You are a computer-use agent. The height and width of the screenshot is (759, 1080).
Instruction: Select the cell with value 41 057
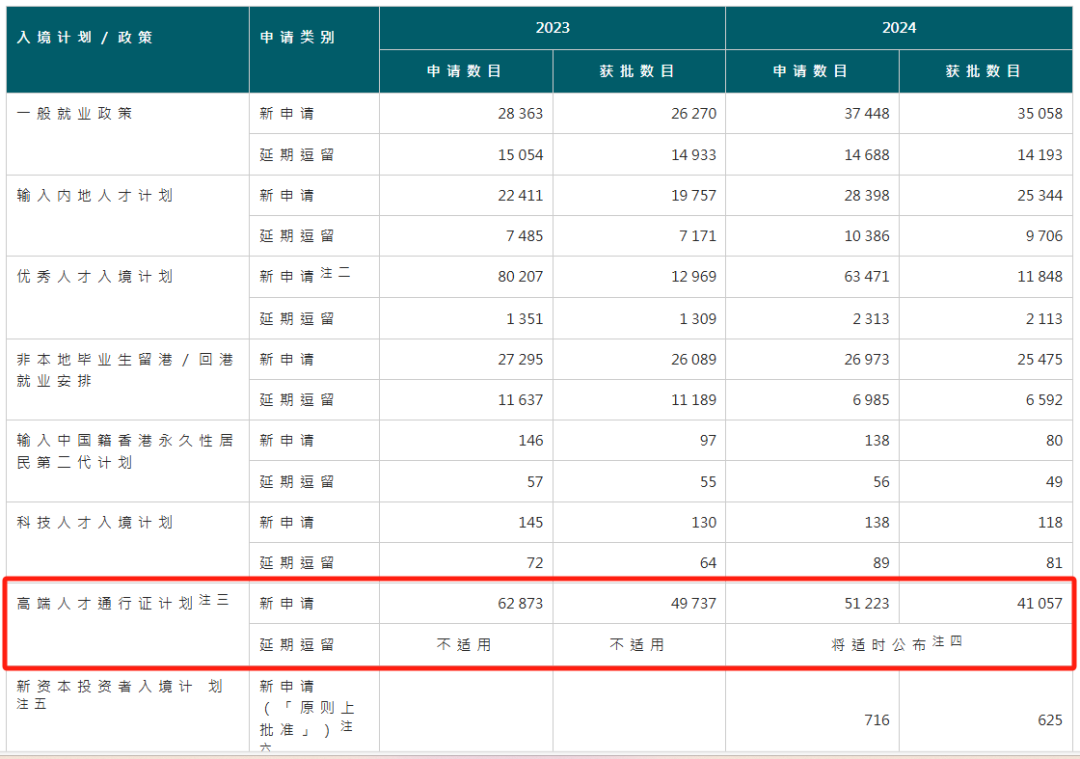tap(1040, 604)
